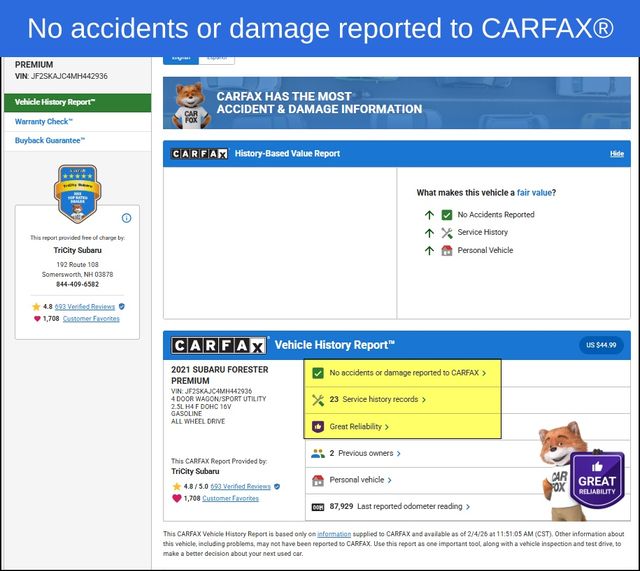Viewport: 640px width, 571px height.
Task: Click the previous owners people icon
Action: (x=318, y=453)
